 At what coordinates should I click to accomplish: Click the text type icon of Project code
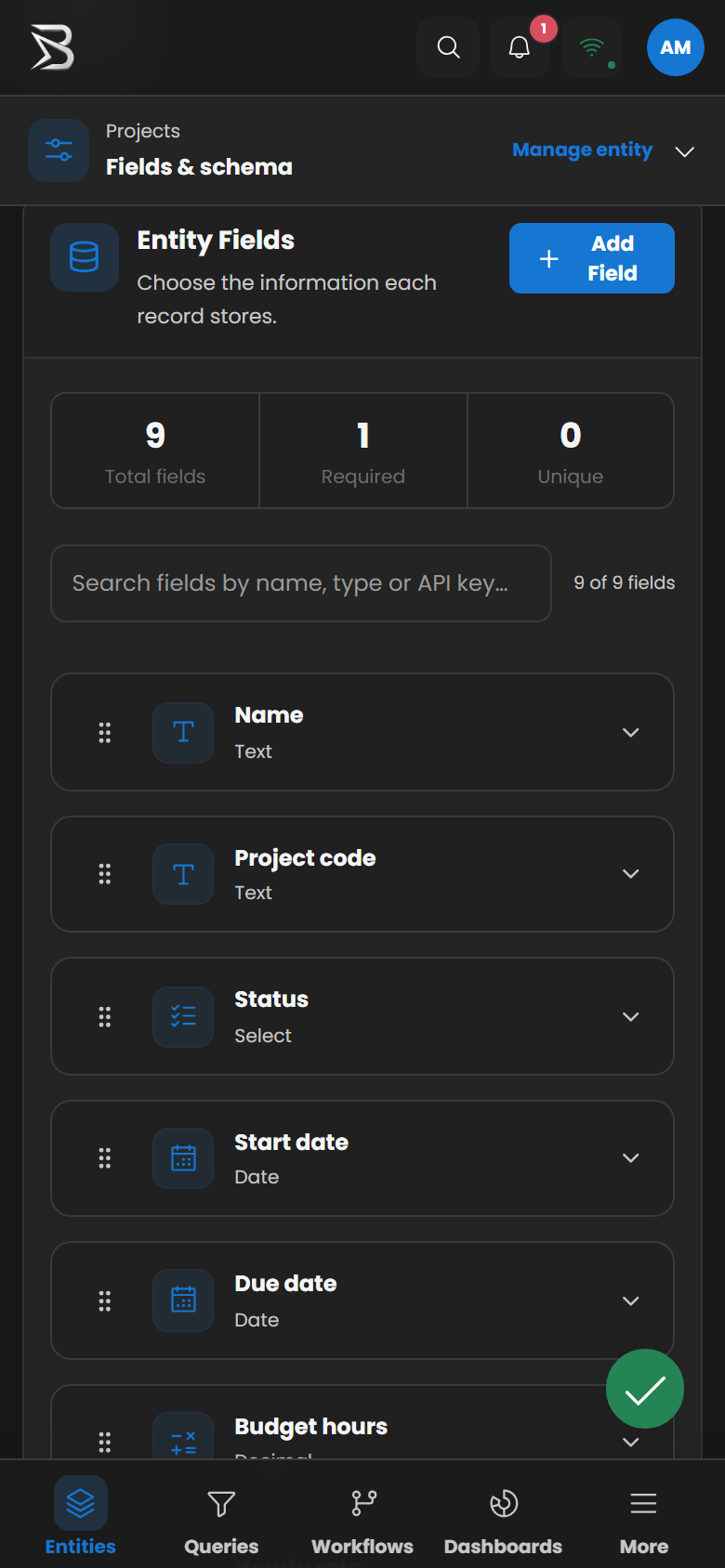[183, 873]
